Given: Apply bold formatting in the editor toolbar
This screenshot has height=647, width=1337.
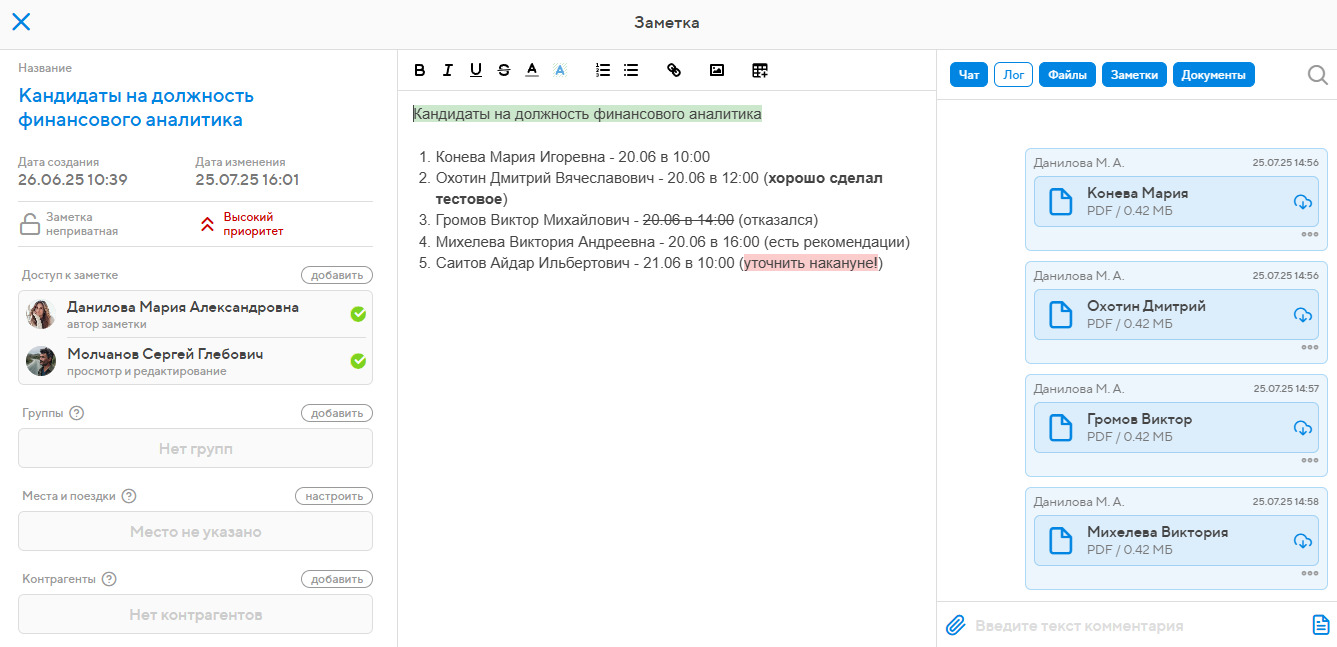Looking at the screenshot, I should pos(420,70).
